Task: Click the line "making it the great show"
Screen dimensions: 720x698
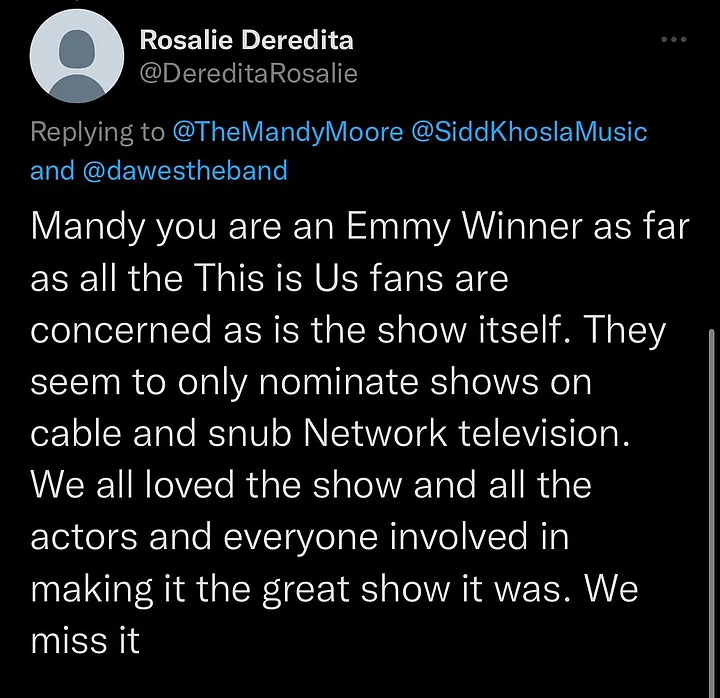Action: [242, 590]
